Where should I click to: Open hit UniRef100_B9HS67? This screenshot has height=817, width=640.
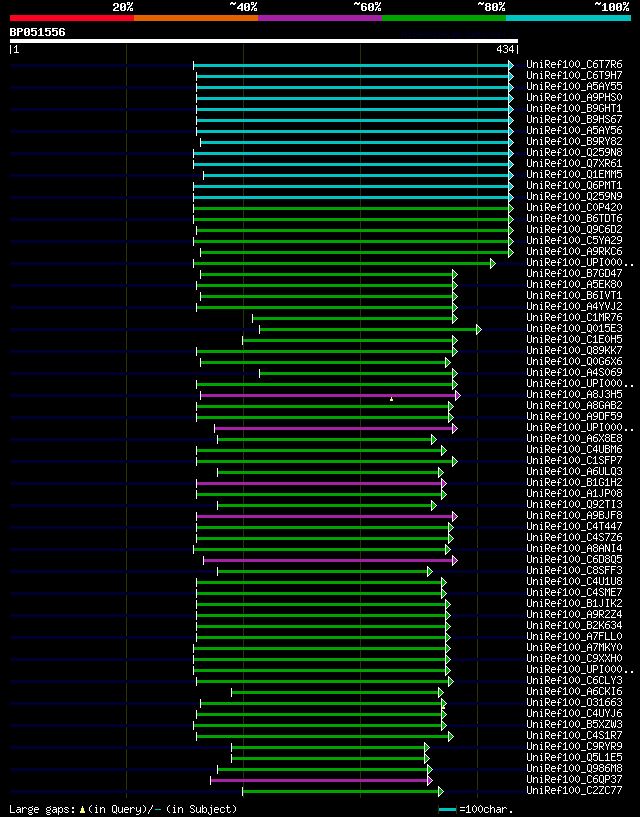574,119
